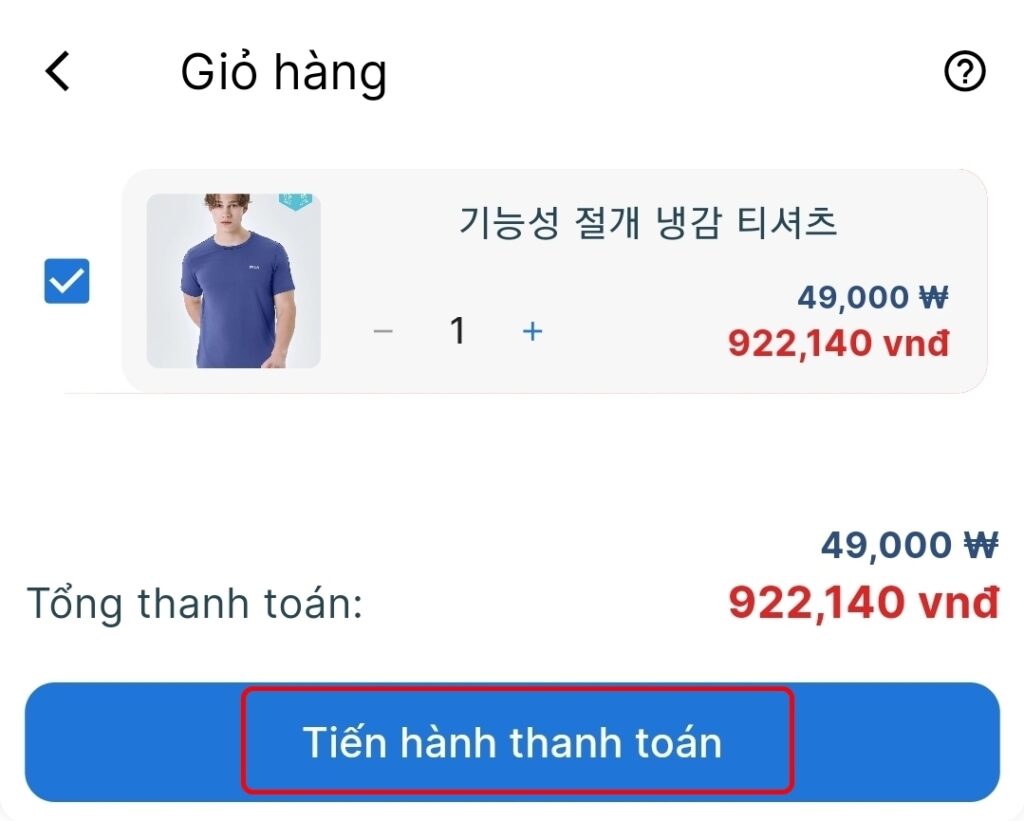Select the quantity value 1

[x=457, y=330]
